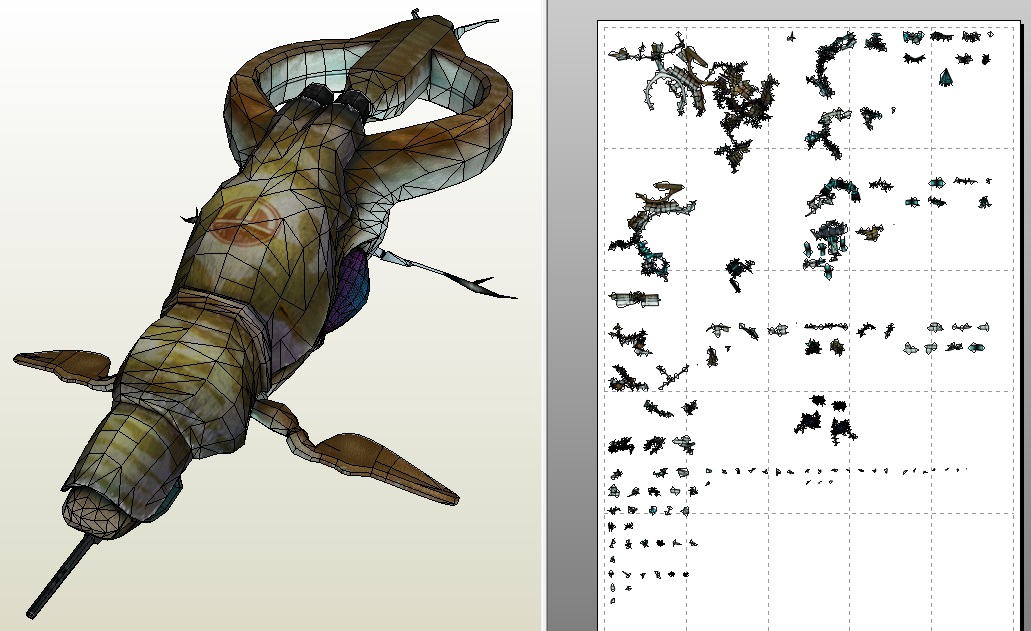Viewport: 1031px width, 631px height.
Task: Select the teal cone-shaped part in the 2D pattern
Action: 946,77
